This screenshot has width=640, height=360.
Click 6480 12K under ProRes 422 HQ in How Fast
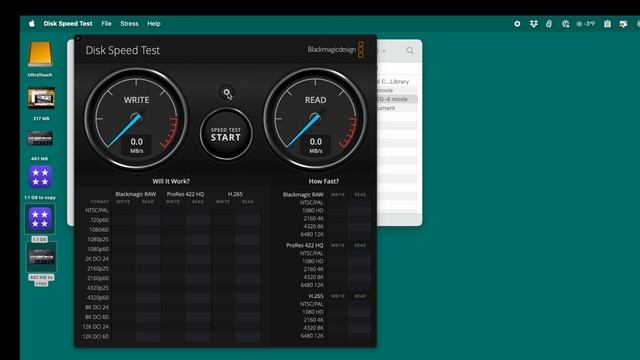tap(312, 285)
